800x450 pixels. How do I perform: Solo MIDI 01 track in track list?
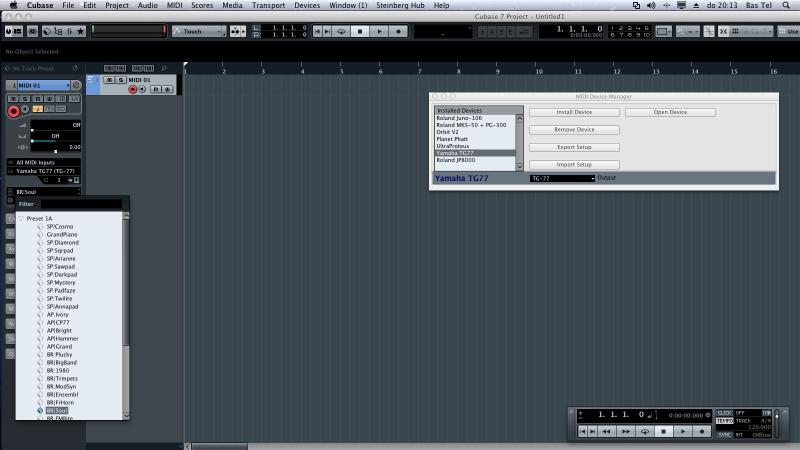pyautogui.click(x=120, y=80)
